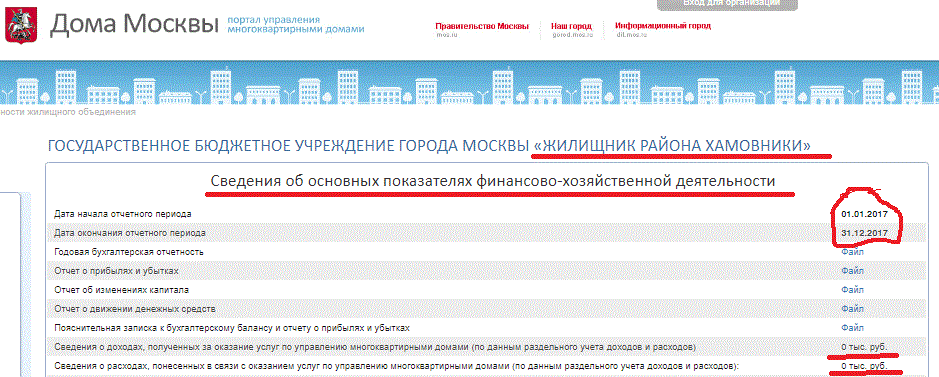Image resolution: width=939 pixels, height=377 pixels.
Task: Click the Отчет об изменениях капитала label
Action: pyautogui.click(x=122, y=290)
